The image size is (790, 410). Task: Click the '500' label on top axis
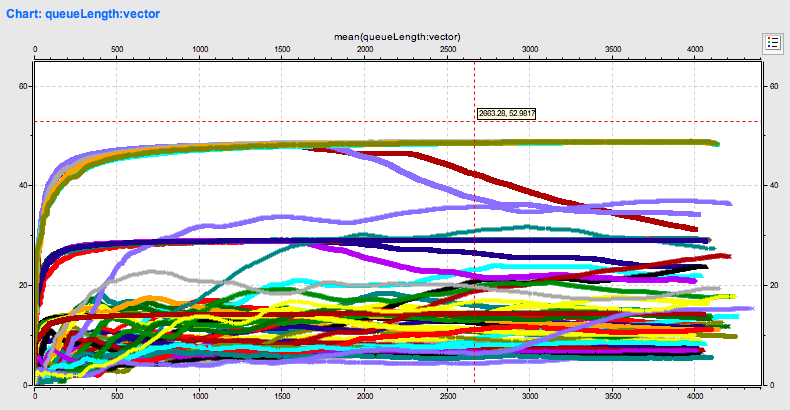[x=117, y=49]
